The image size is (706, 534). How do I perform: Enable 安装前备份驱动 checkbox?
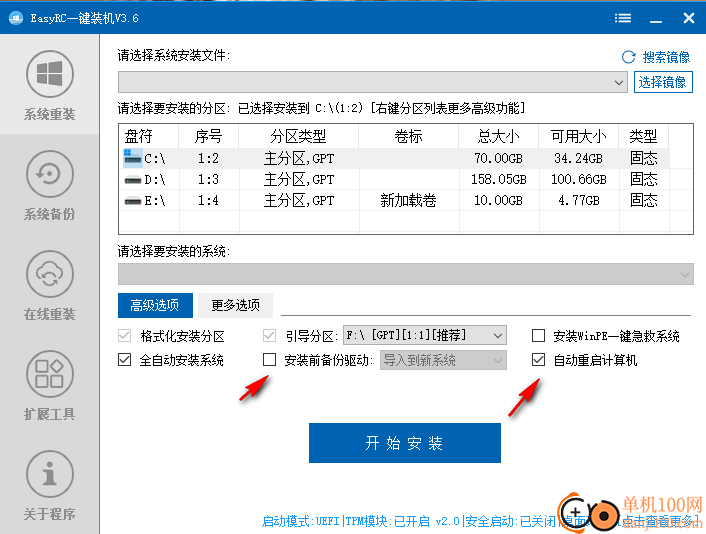click(x=269, y=359)
